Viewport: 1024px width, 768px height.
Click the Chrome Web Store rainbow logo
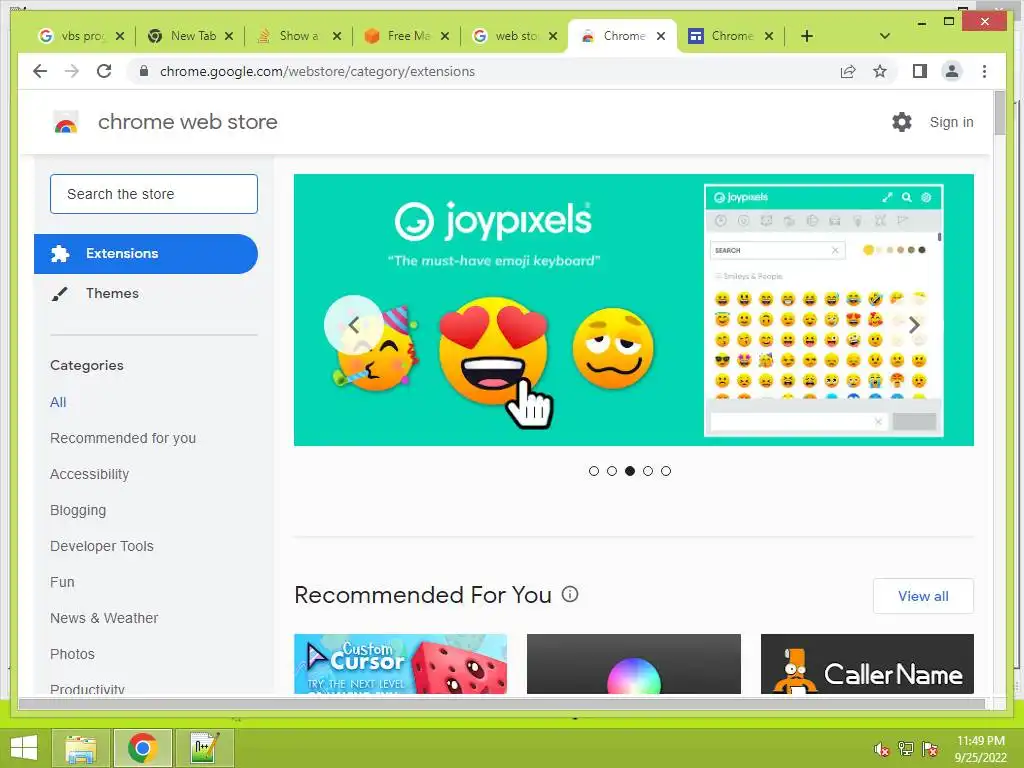point(65,122)
